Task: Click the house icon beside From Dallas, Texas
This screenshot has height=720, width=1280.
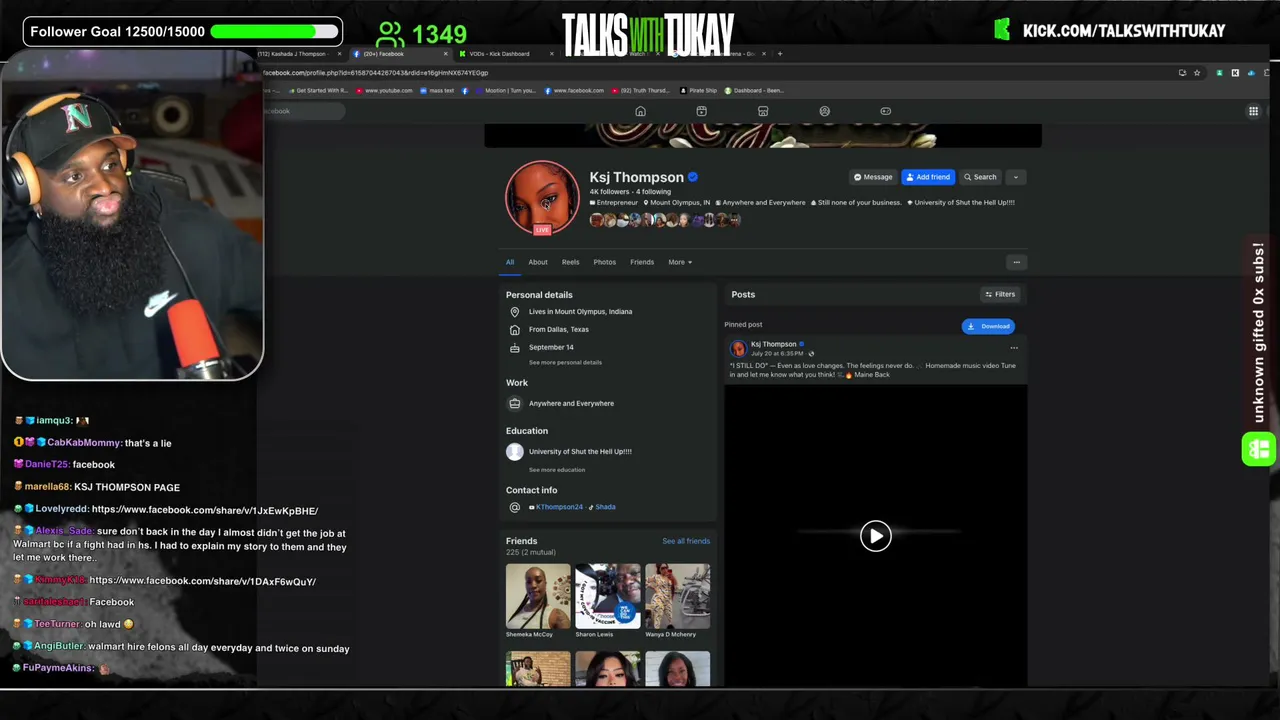Action: click(515, 330)
